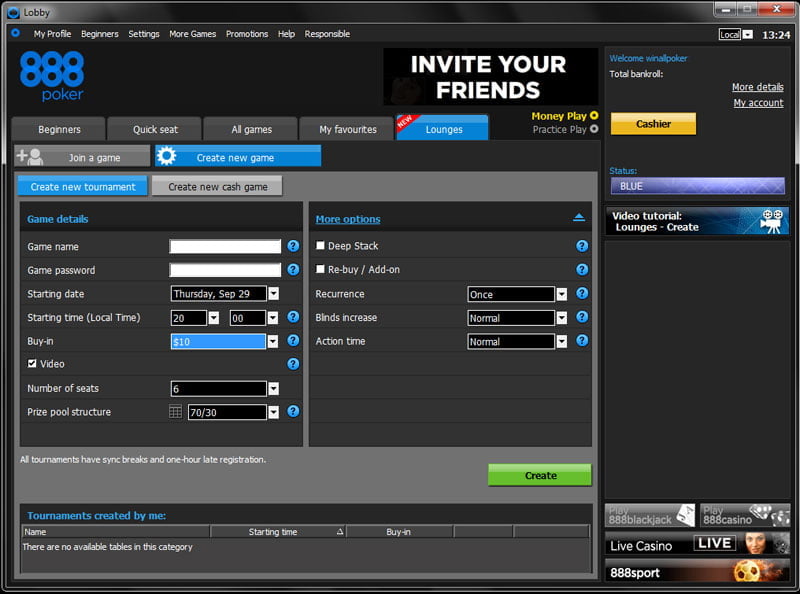Select Create new cash game
The image size is (800, 594).
click(217, 186)
